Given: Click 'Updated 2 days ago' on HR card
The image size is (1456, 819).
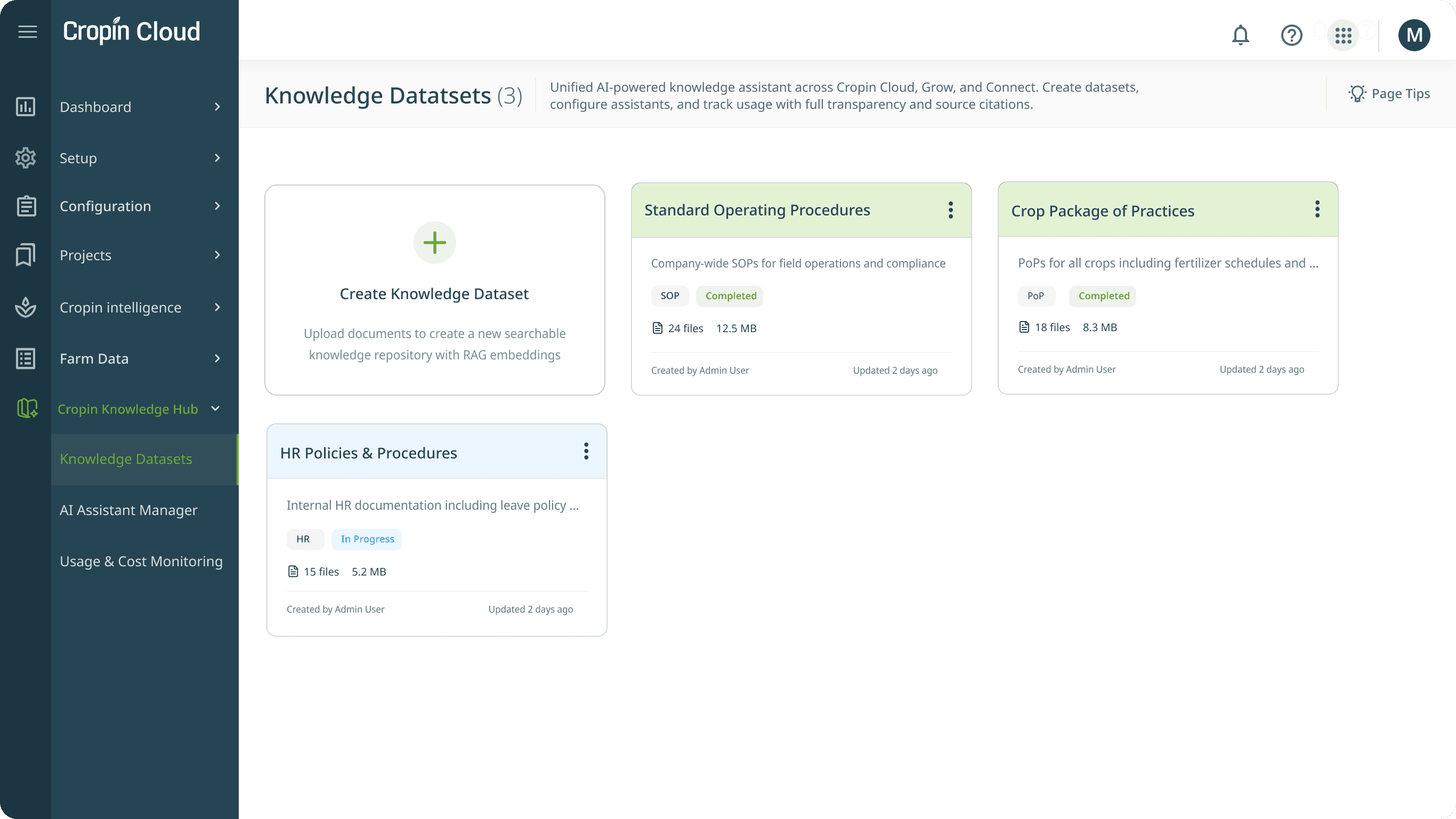Looking at the screenshot, I should [x=531, y=609].
